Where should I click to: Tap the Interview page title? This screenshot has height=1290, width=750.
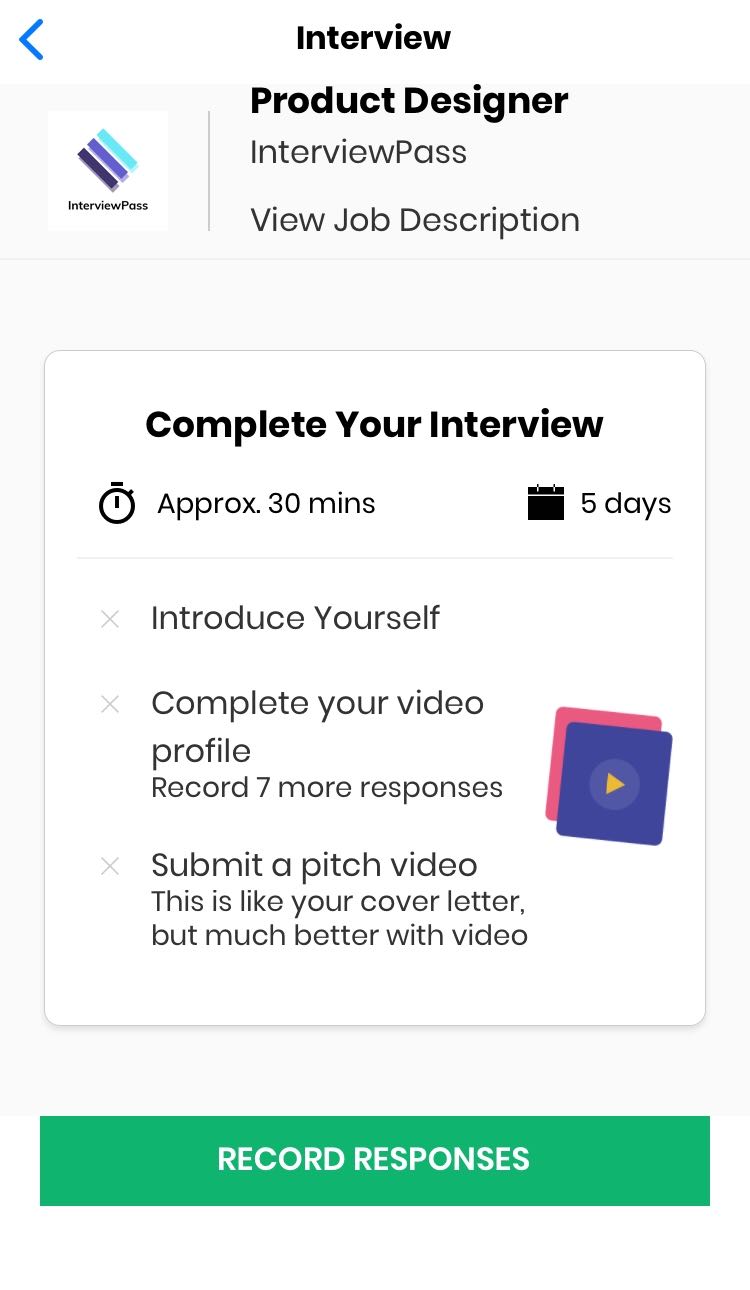(373, 38)
